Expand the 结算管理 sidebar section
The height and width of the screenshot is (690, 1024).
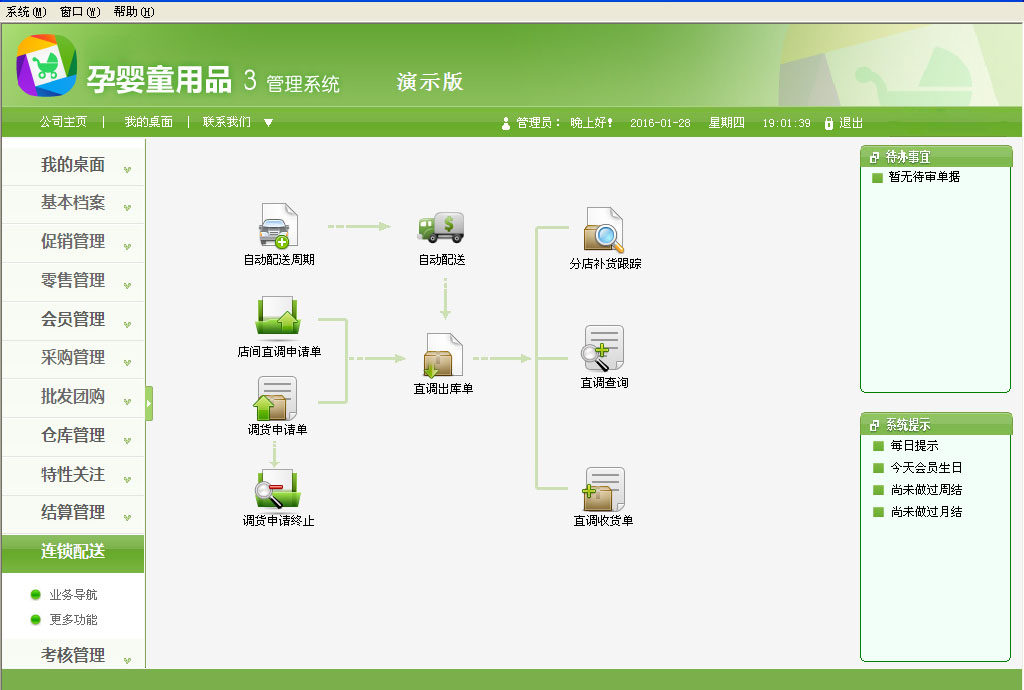73,512
